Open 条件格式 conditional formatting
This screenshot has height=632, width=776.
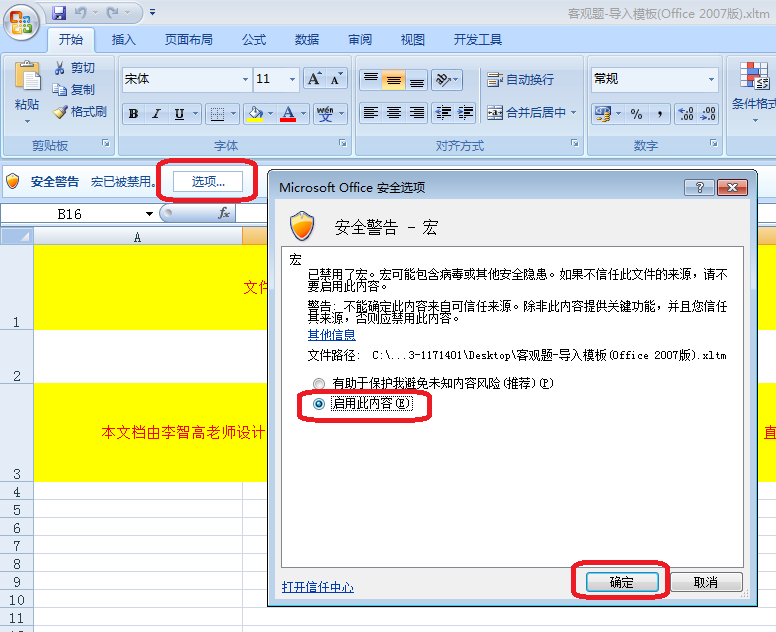click(x=754, y=92)
